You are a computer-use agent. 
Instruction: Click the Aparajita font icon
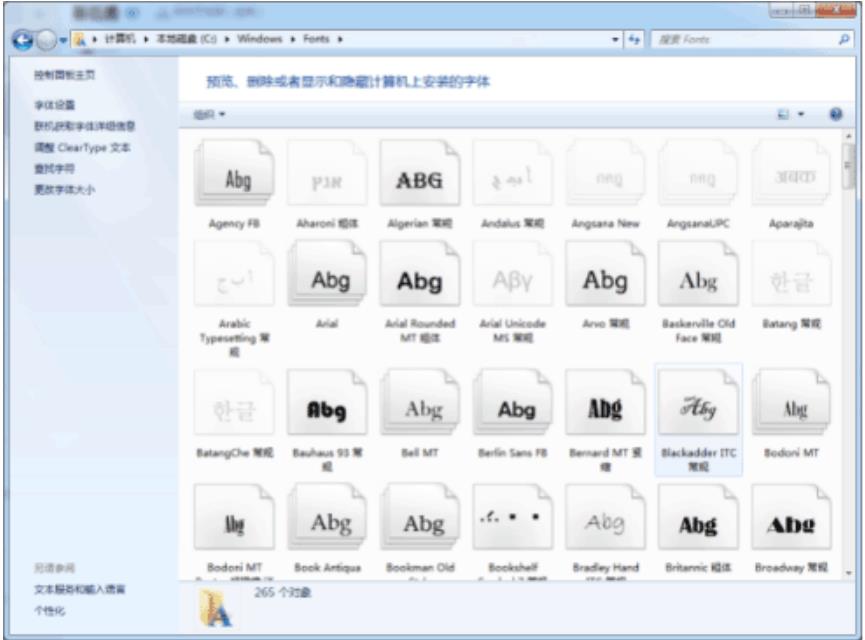coord(792,174)
